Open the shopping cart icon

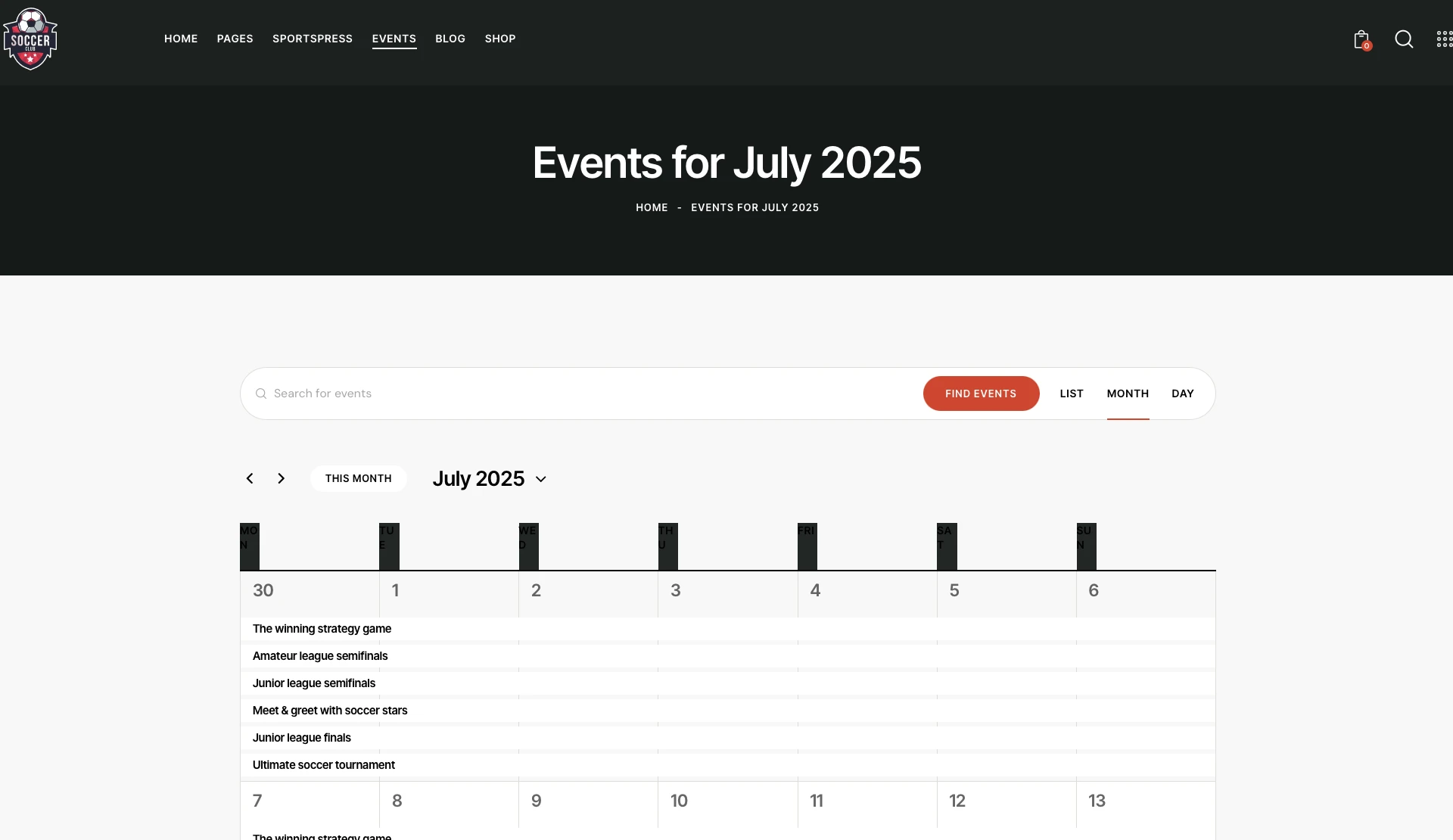1361,39
